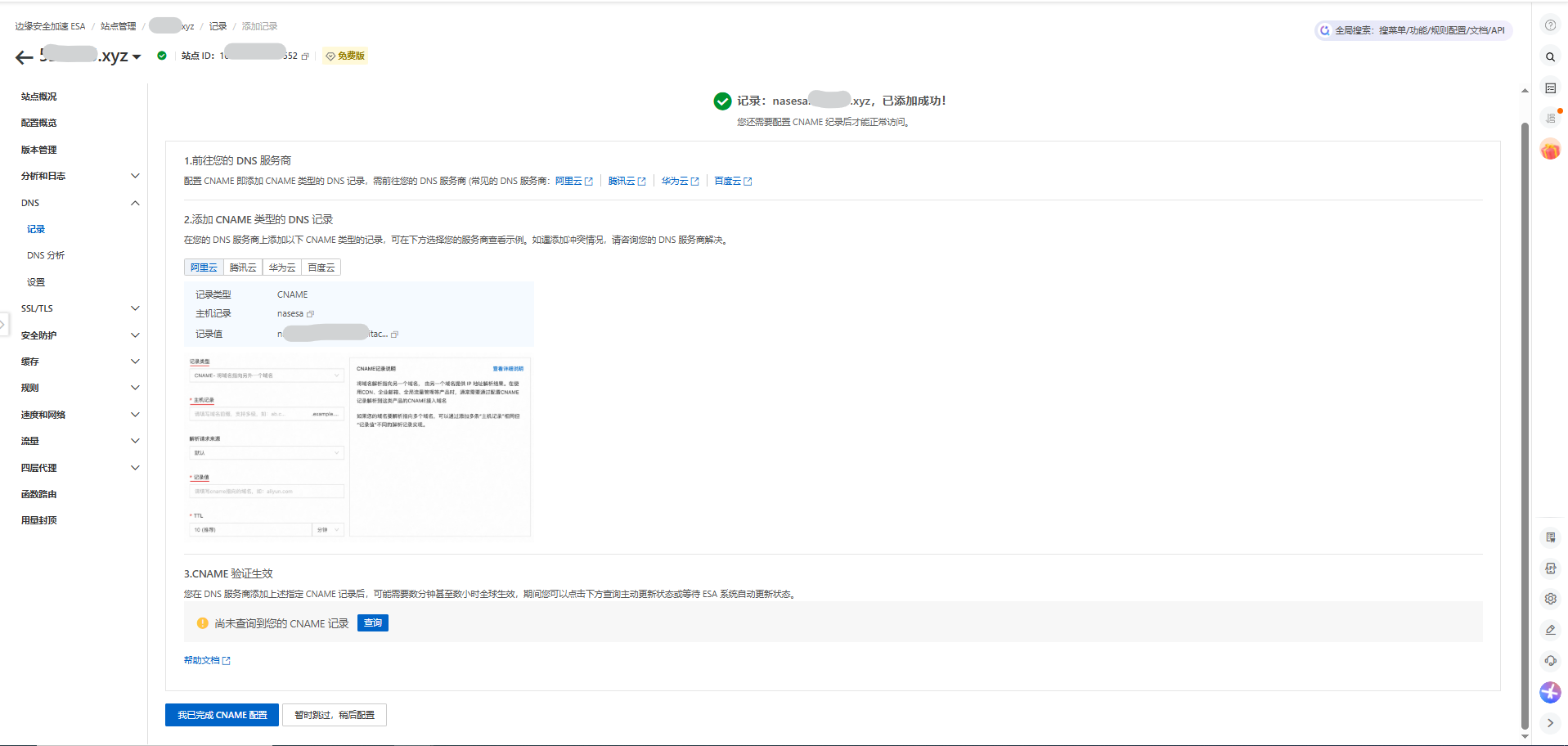This screenshot has width=1568, height=746.
Task: Click the page's vertical scrollbar
Action: [1525, 425]
